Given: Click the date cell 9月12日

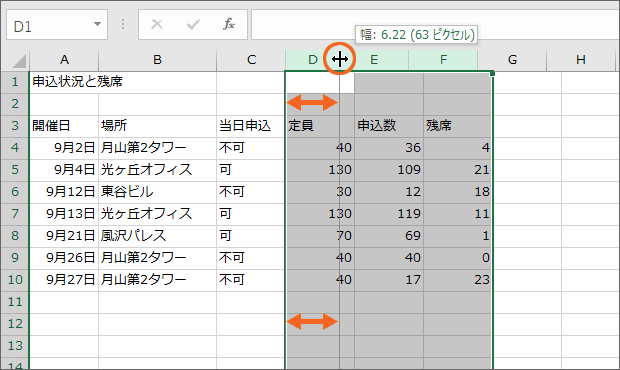Looking at the screenshot, I should click(x=64, y=192).
